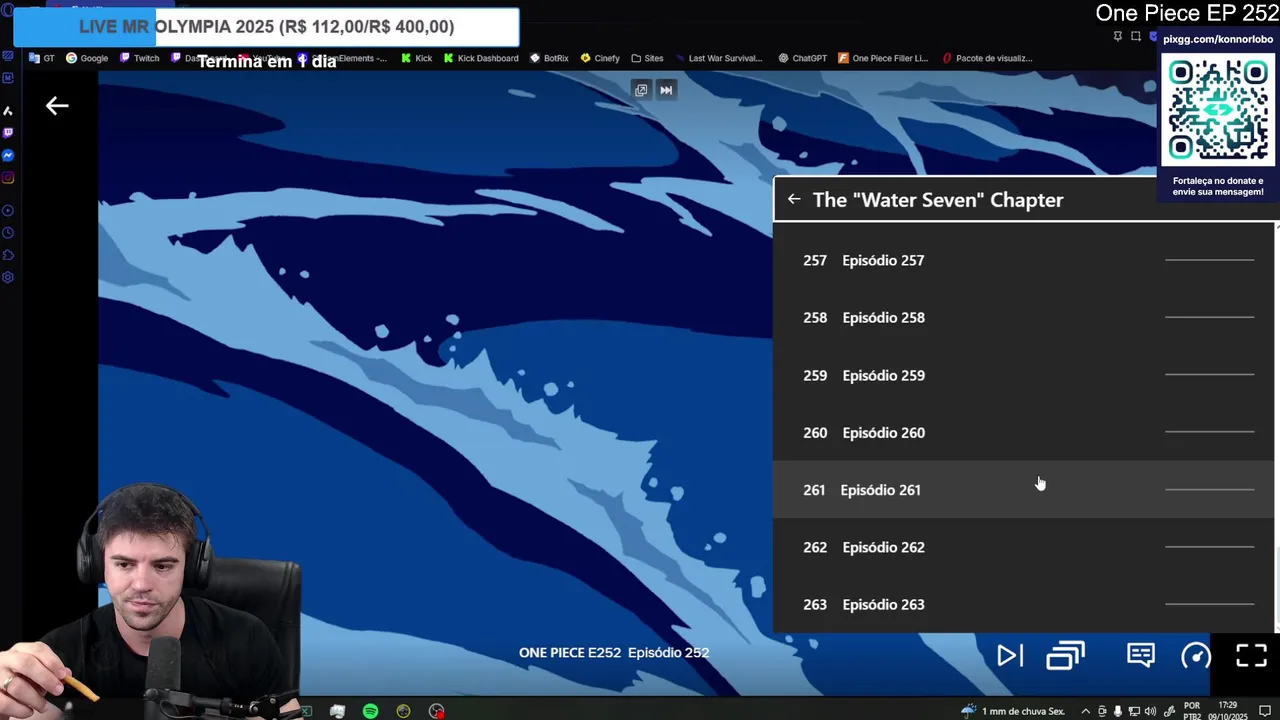Switch the POR PTB2 input language
Image resolution: width=1280 pixels, height=720 pixels.
1192,711
